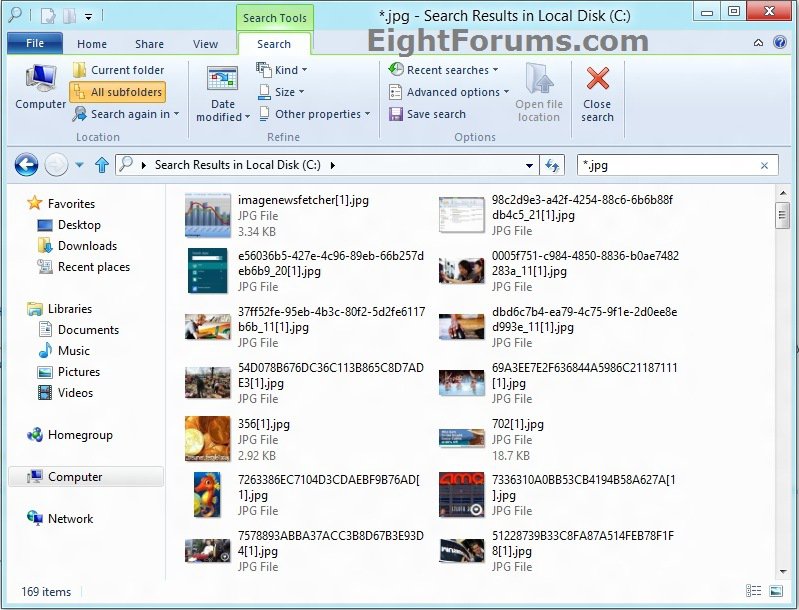
Task: Toggle All subfolders search scope
Action: click(117, 92)
